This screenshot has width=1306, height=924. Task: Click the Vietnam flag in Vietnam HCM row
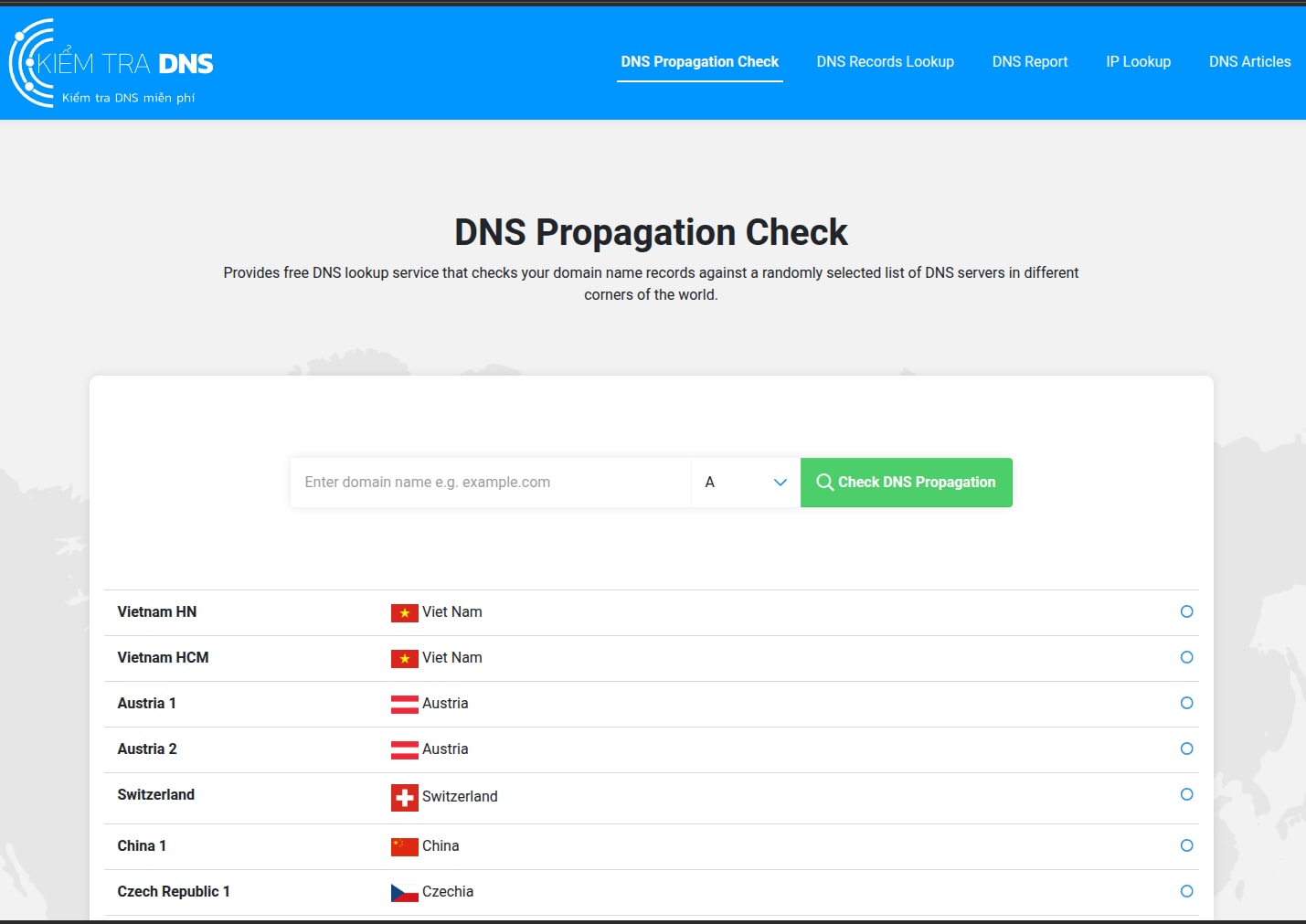point(404,659)
